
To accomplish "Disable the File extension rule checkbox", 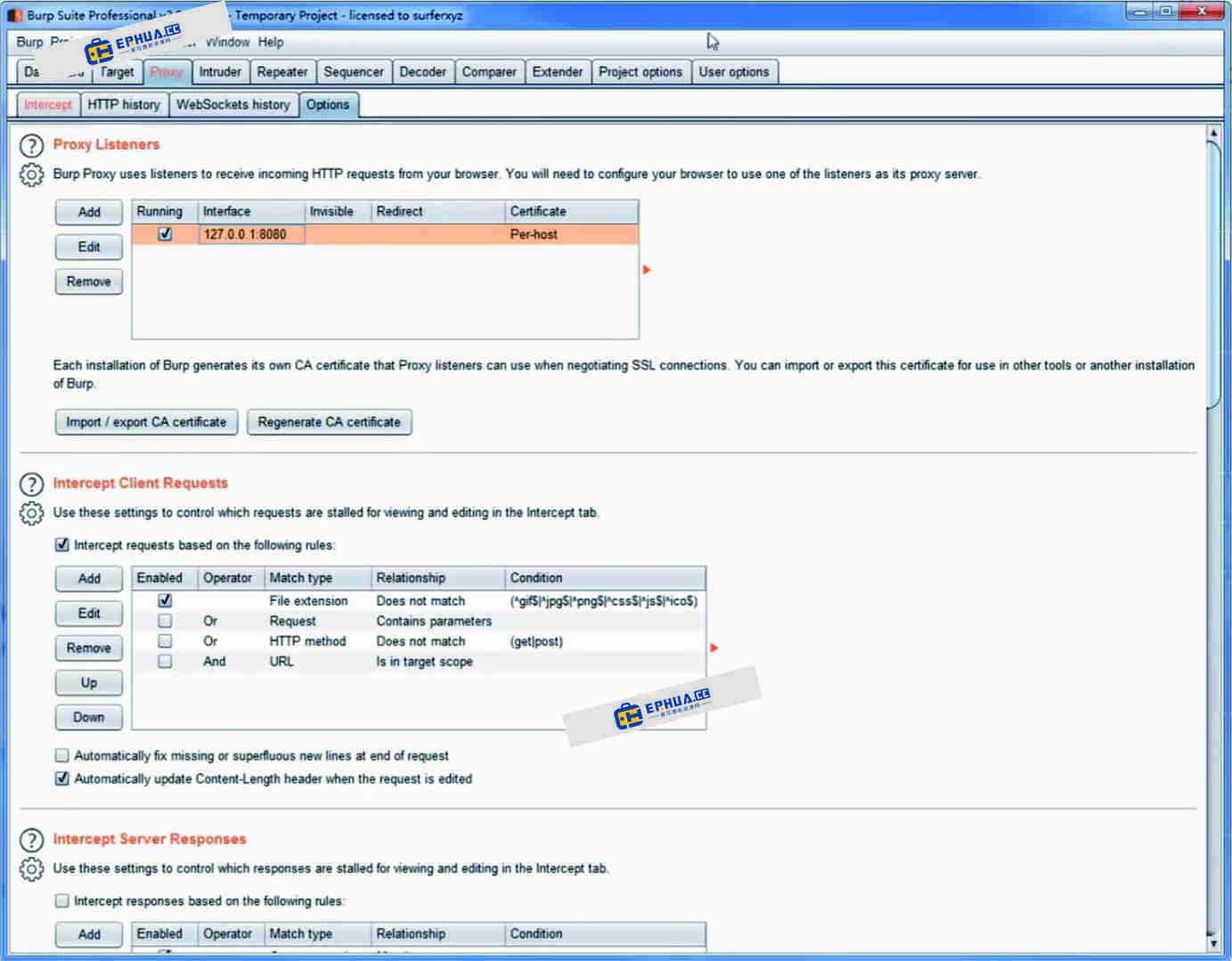I will pyautogui.click(x=165, y=601).
